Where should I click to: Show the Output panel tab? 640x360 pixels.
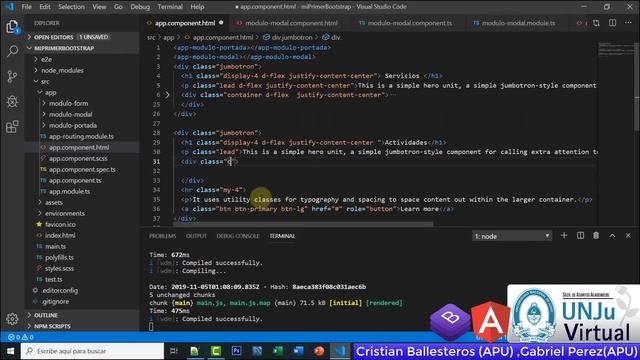pos(196,236)
